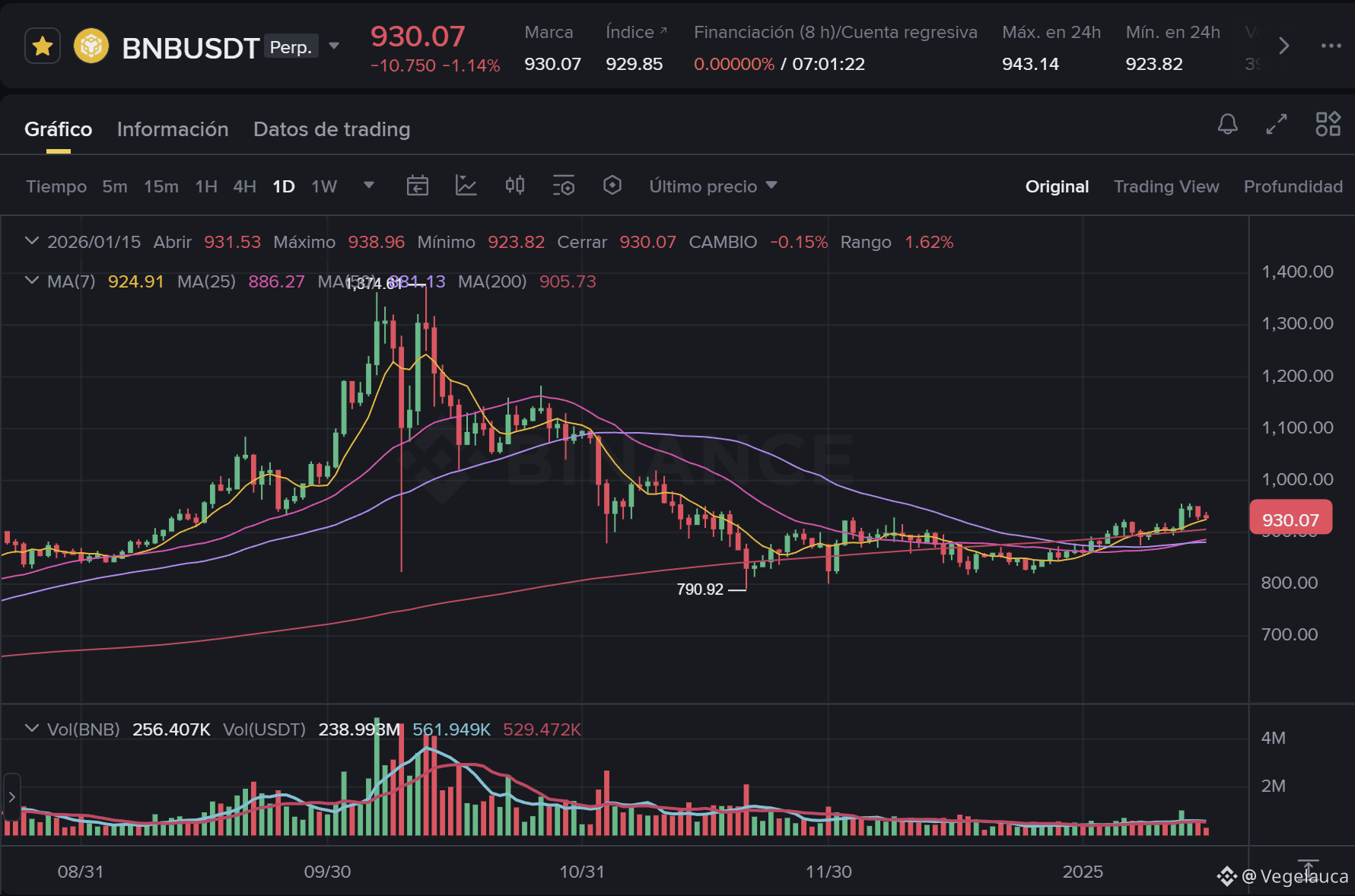Open the three-dot more options menu
This screenshot has height=896, width=1355.
tap(1331, 46)
